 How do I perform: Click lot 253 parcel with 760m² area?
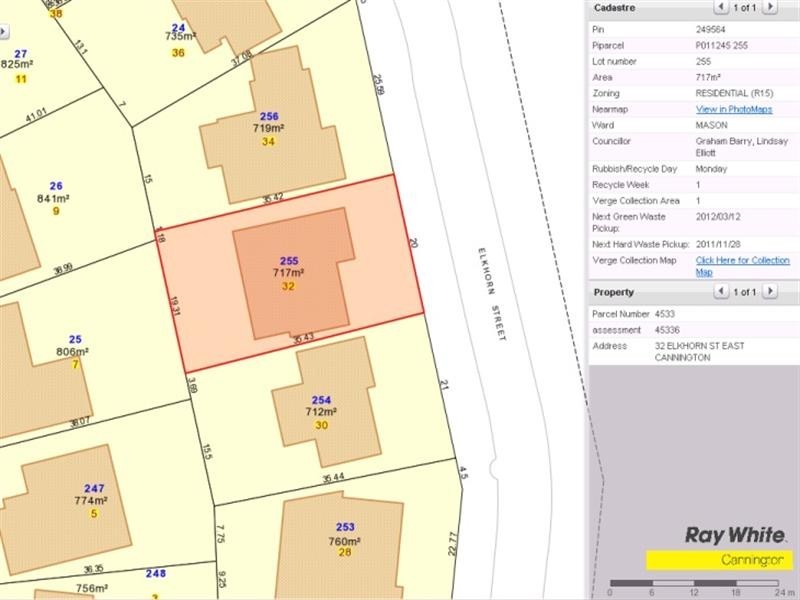tap(344, 540)
